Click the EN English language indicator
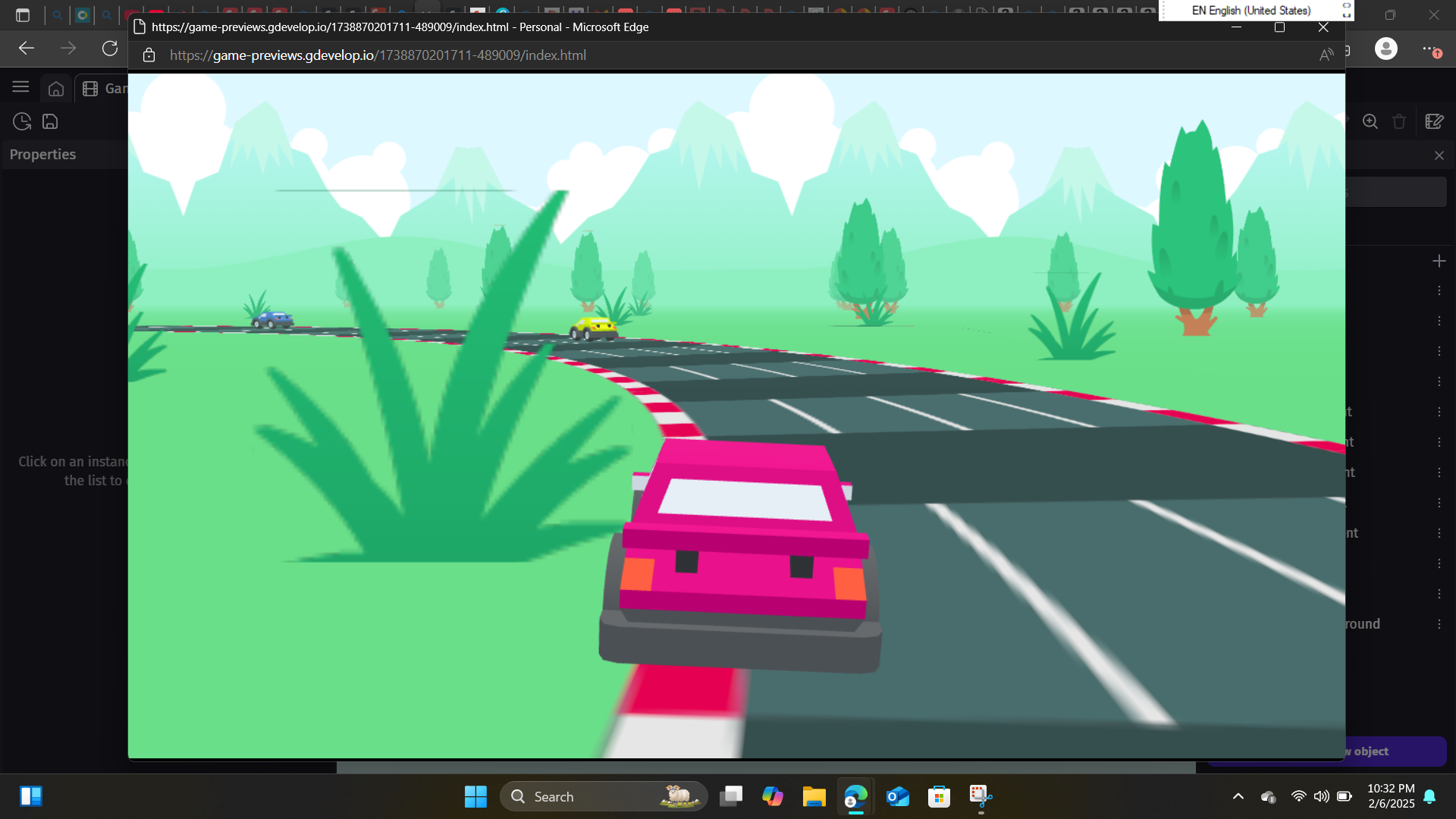1456x819 pixels. tap(1250, 11)
